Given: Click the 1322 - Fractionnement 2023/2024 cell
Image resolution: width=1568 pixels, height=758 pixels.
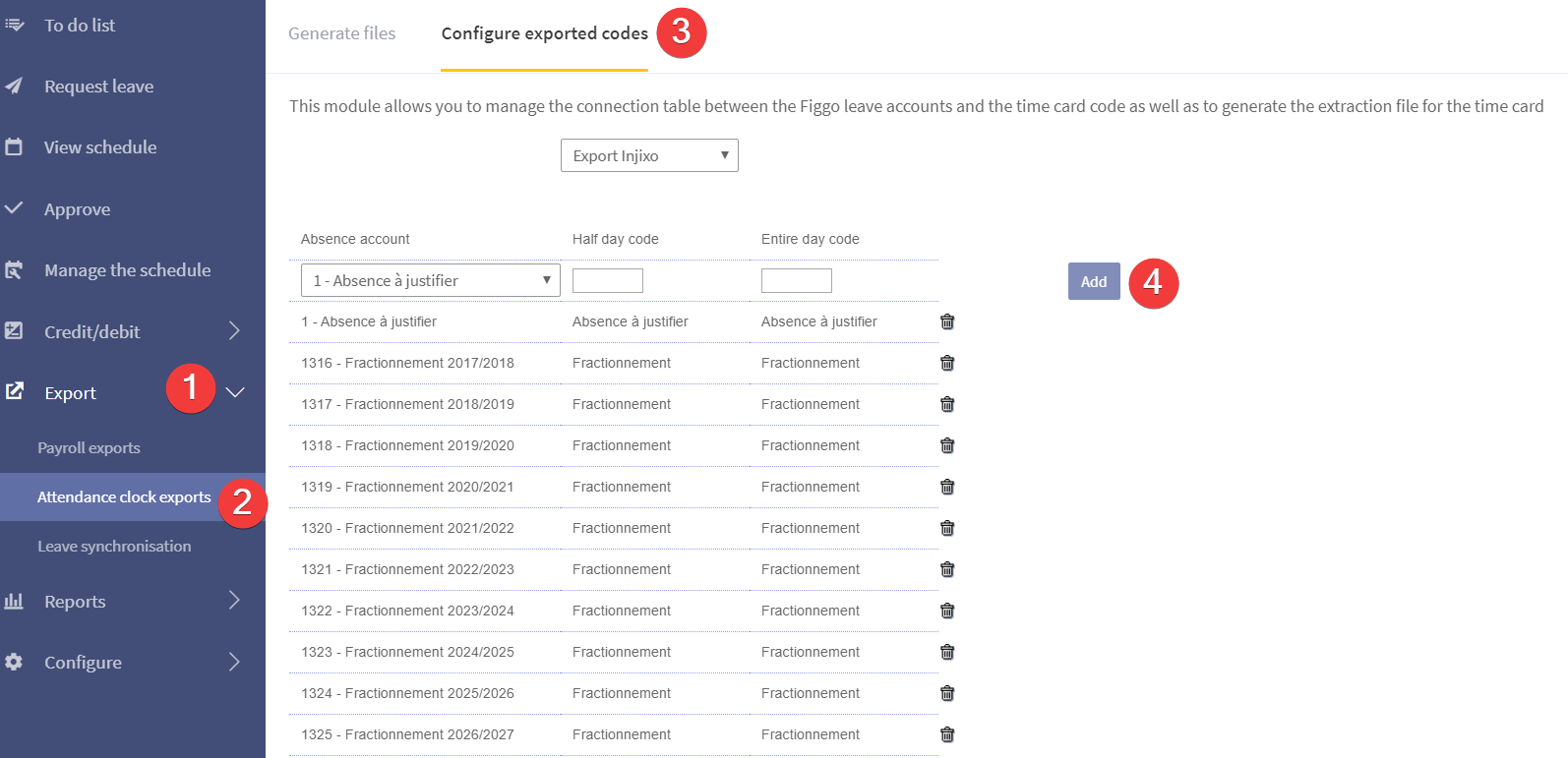Looking at the screenshot, I should (407, 611).
